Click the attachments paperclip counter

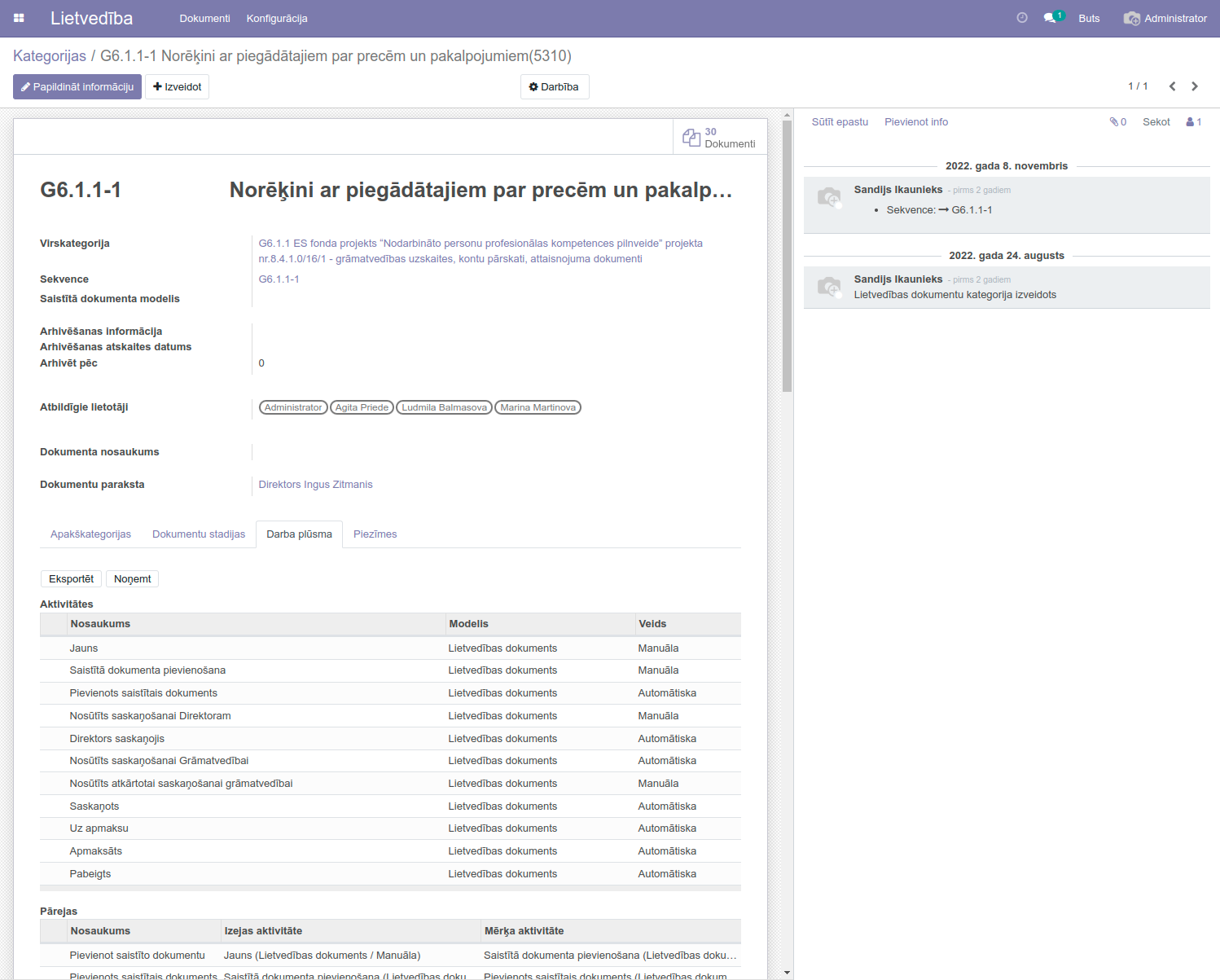pos(1117,122)
